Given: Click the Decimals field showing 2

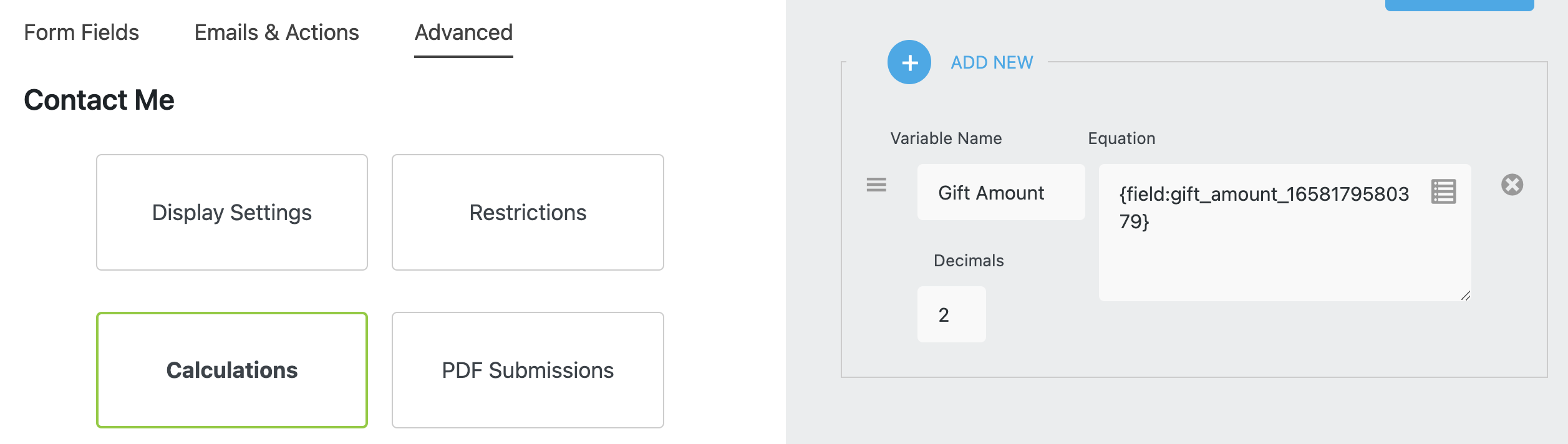Looking at the screenshot, I should (951, 315).
